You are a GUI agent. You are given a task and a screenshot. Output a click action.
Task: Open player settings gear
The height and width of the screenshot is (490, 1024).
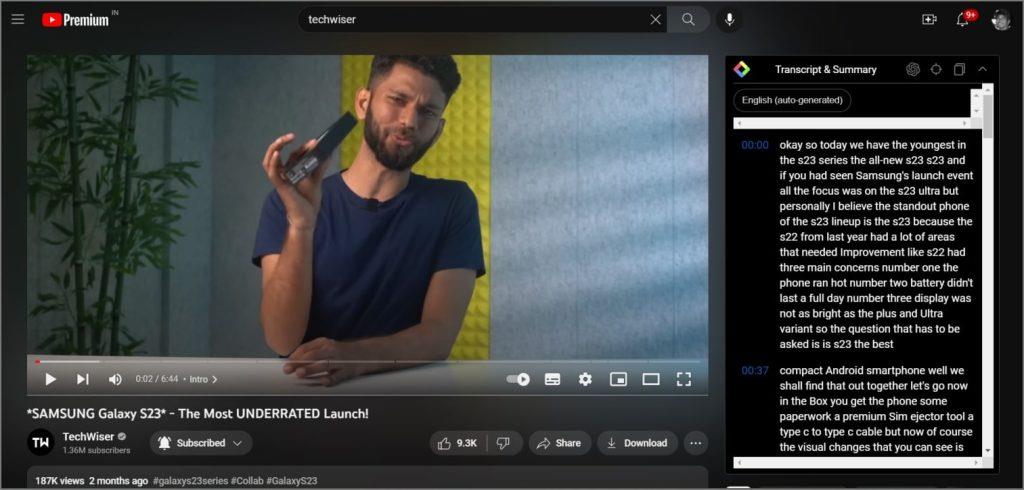pyautogui.click(x=585, y=379)
